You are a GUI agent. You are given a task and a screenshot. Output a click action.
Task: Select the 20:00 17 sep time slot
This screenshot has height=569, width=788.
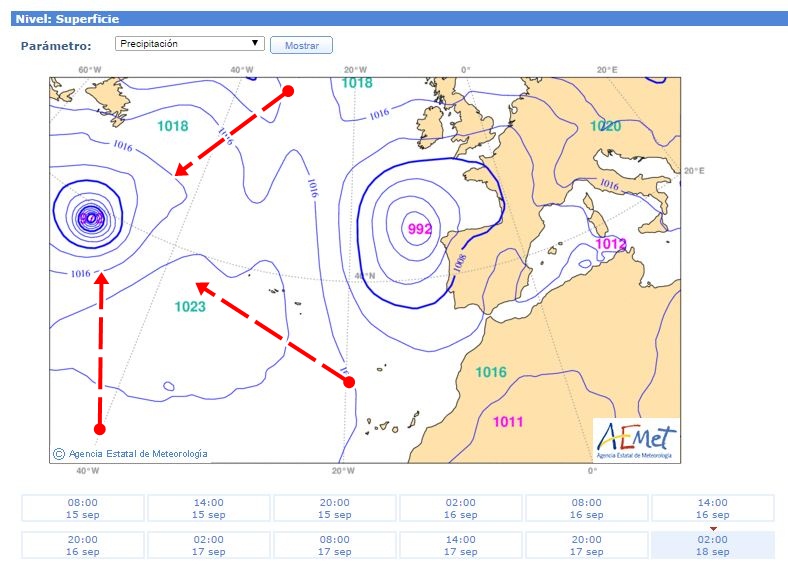(587, 545)
